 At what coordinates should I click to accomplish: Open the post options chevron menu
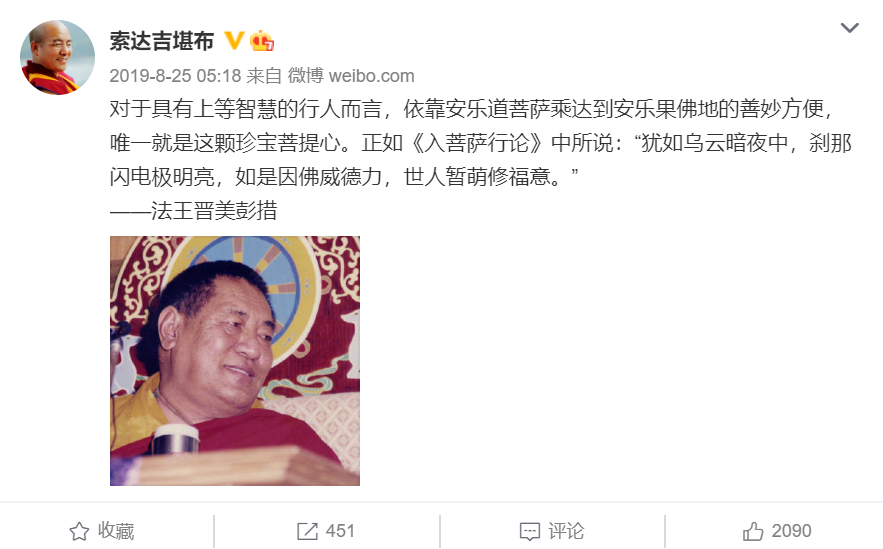(849, 28)
